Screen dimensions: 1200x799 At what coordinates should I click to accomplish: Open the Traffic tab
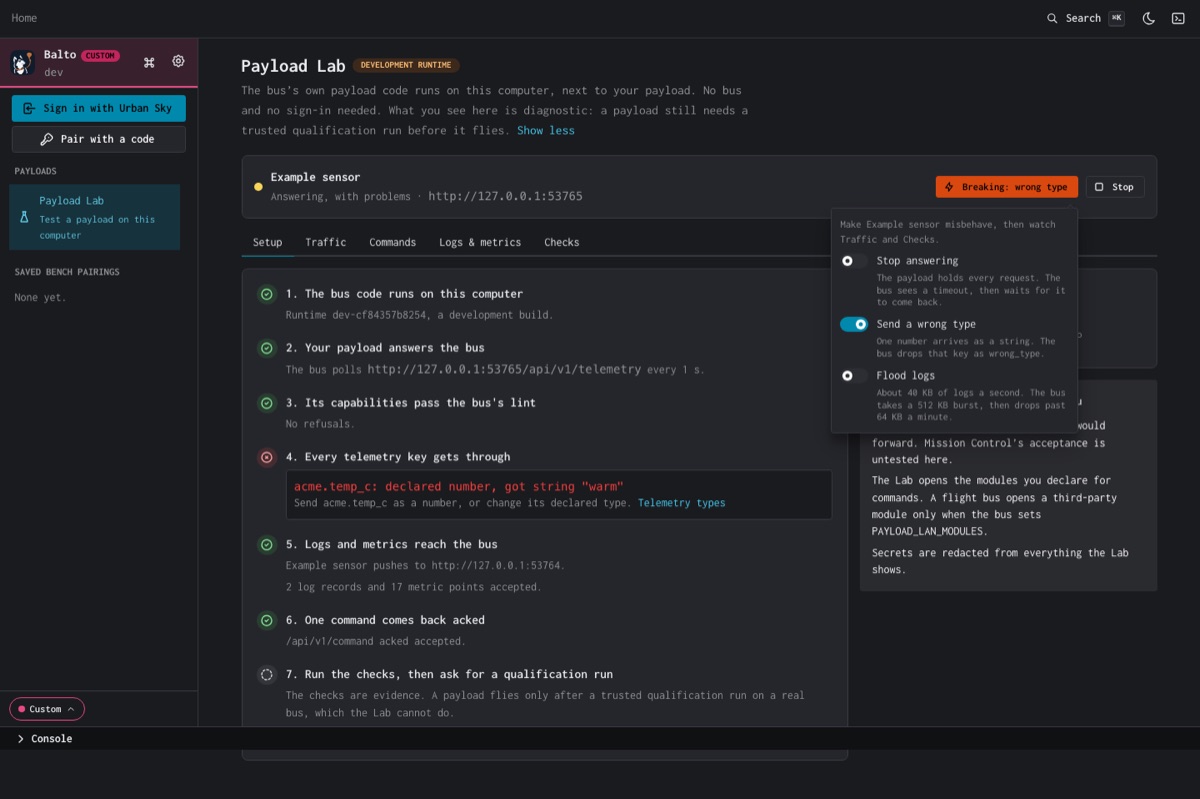326,242
